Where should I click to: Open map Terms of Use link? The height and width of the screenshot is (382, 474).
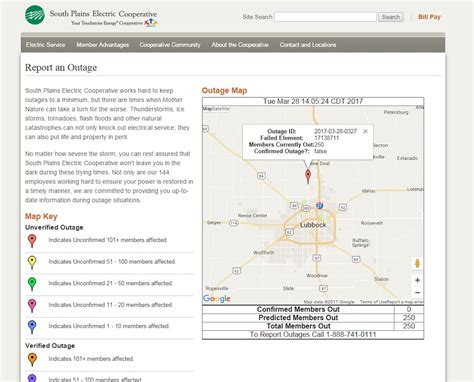(373, 302)
